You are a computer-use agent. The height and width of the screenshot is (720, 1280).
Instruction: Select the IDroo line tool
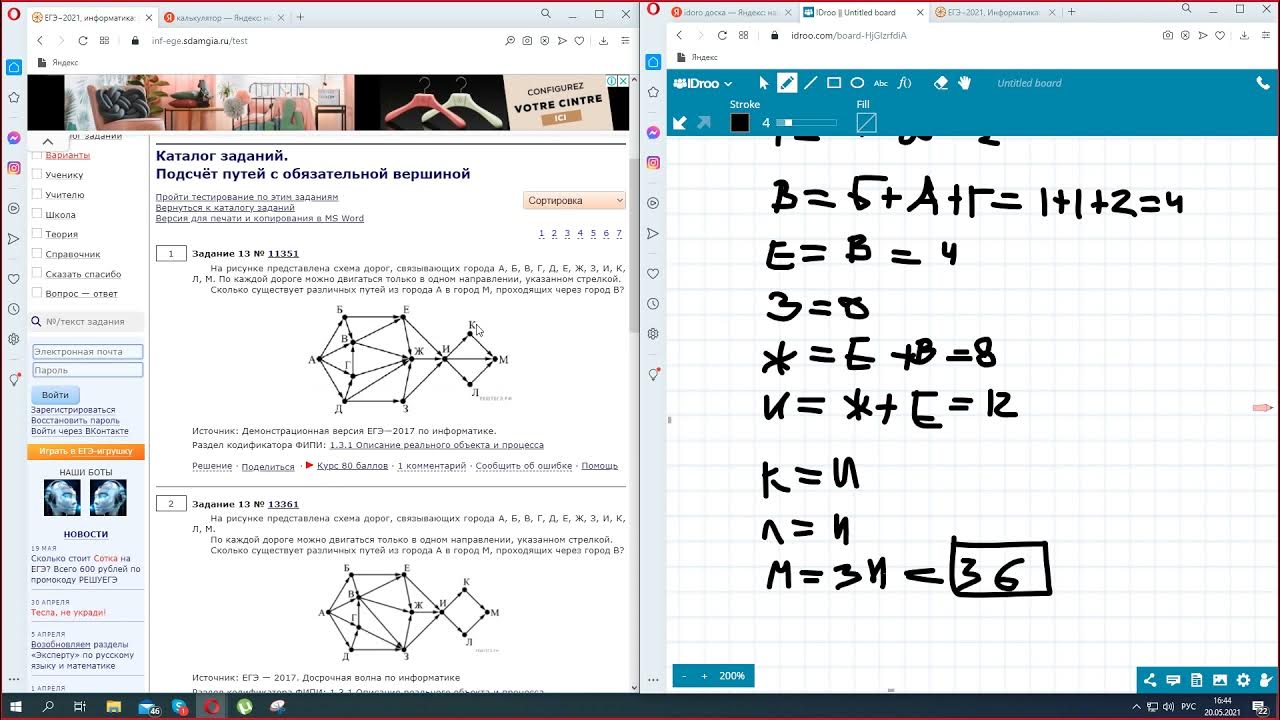811,83
